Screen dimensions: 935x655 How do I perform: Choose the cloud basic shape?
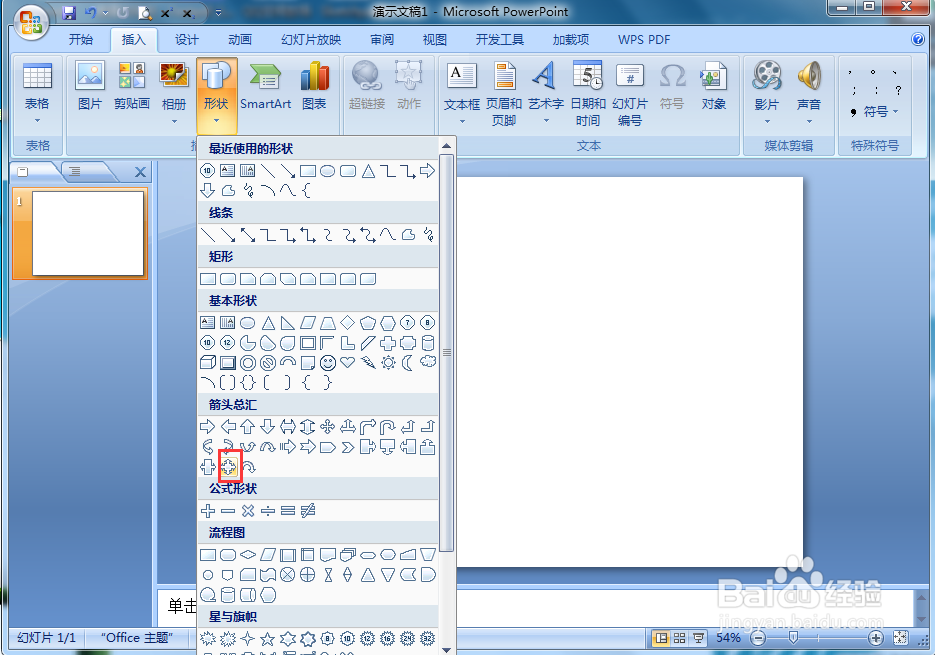pos(428,361)
